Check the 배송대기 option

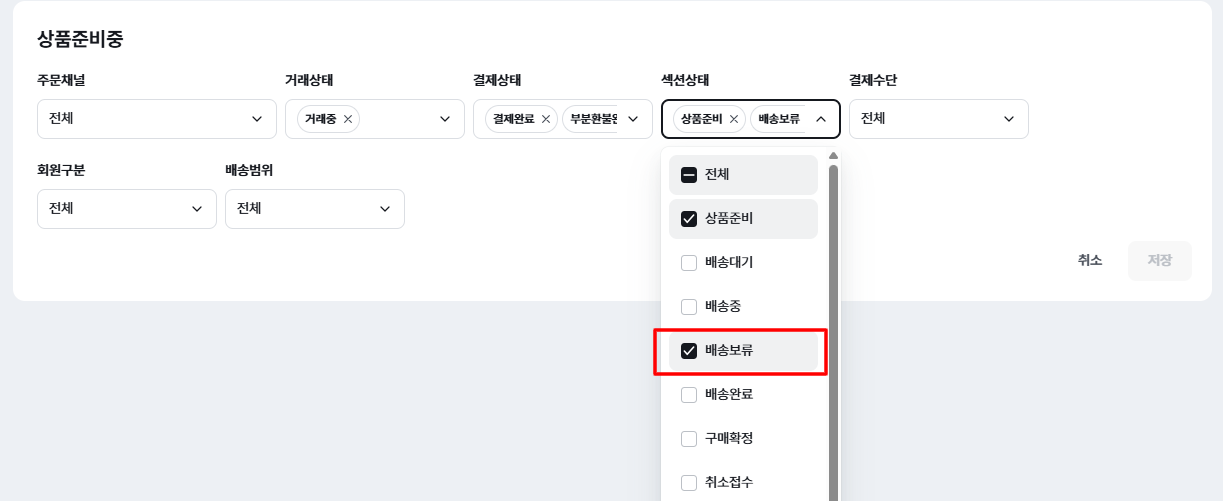click(689, 263)
